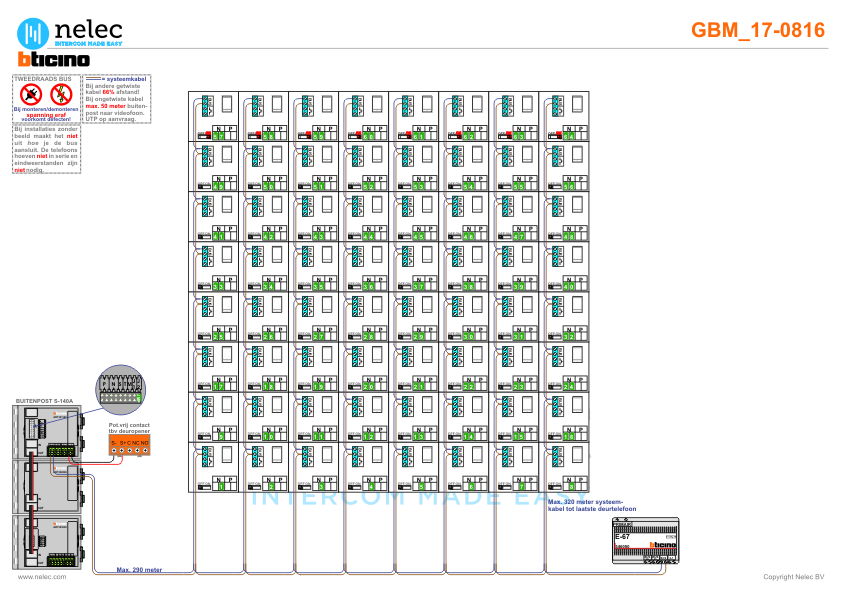Open the www.nelec.com link
The width and height of the screenshot is (841, 595).
click(x=42, y=577)
